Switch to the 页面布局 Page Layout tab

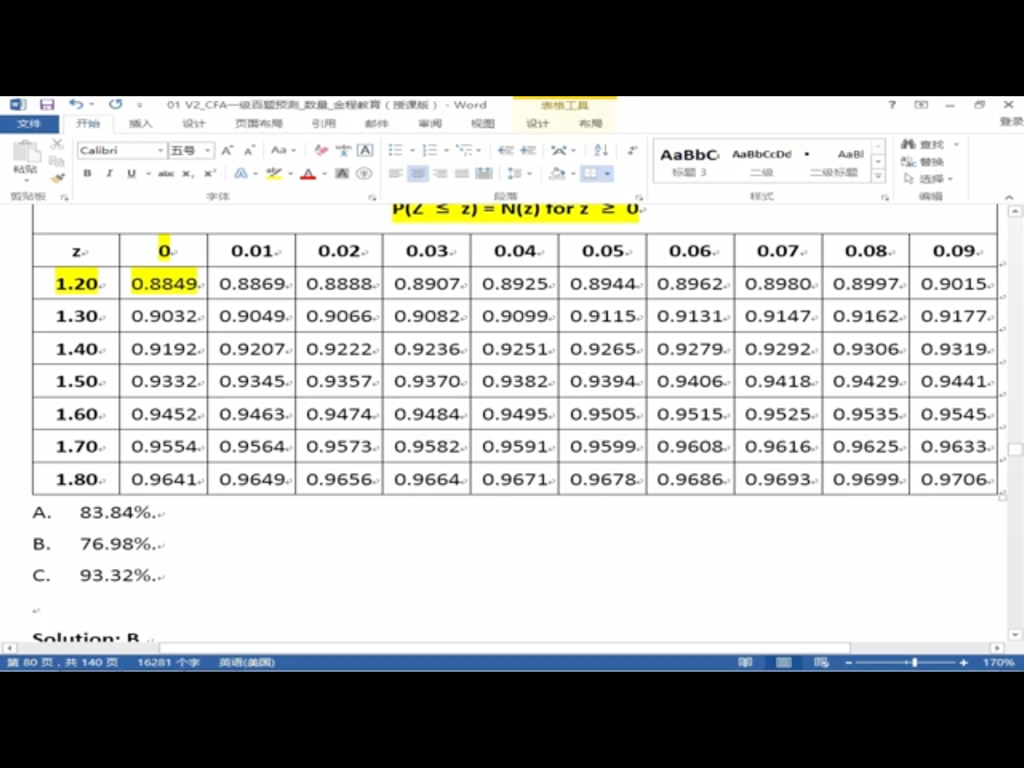point(259,123)
